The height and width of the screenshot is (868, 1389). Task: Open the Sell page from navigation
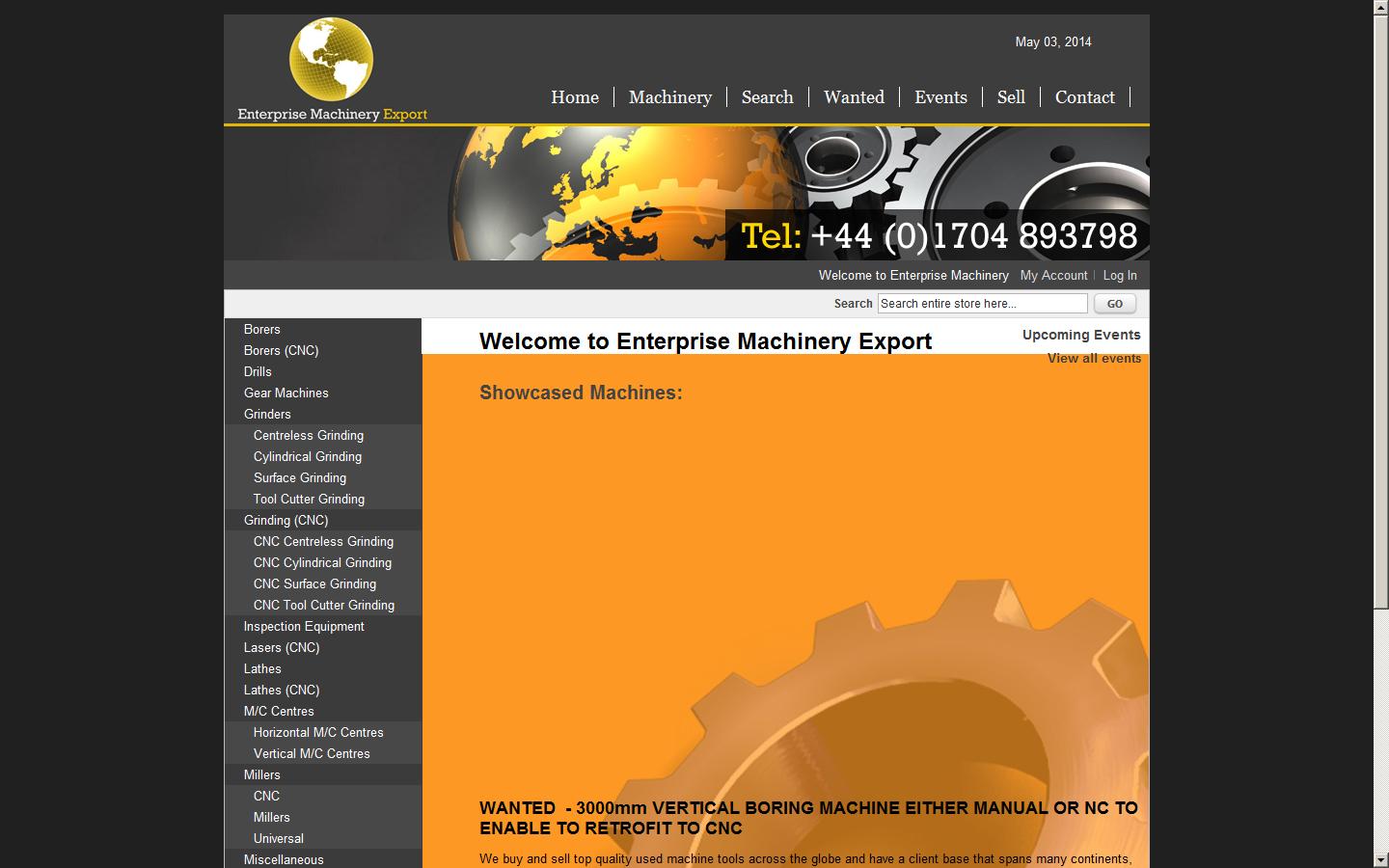(x=1011, y=97)
